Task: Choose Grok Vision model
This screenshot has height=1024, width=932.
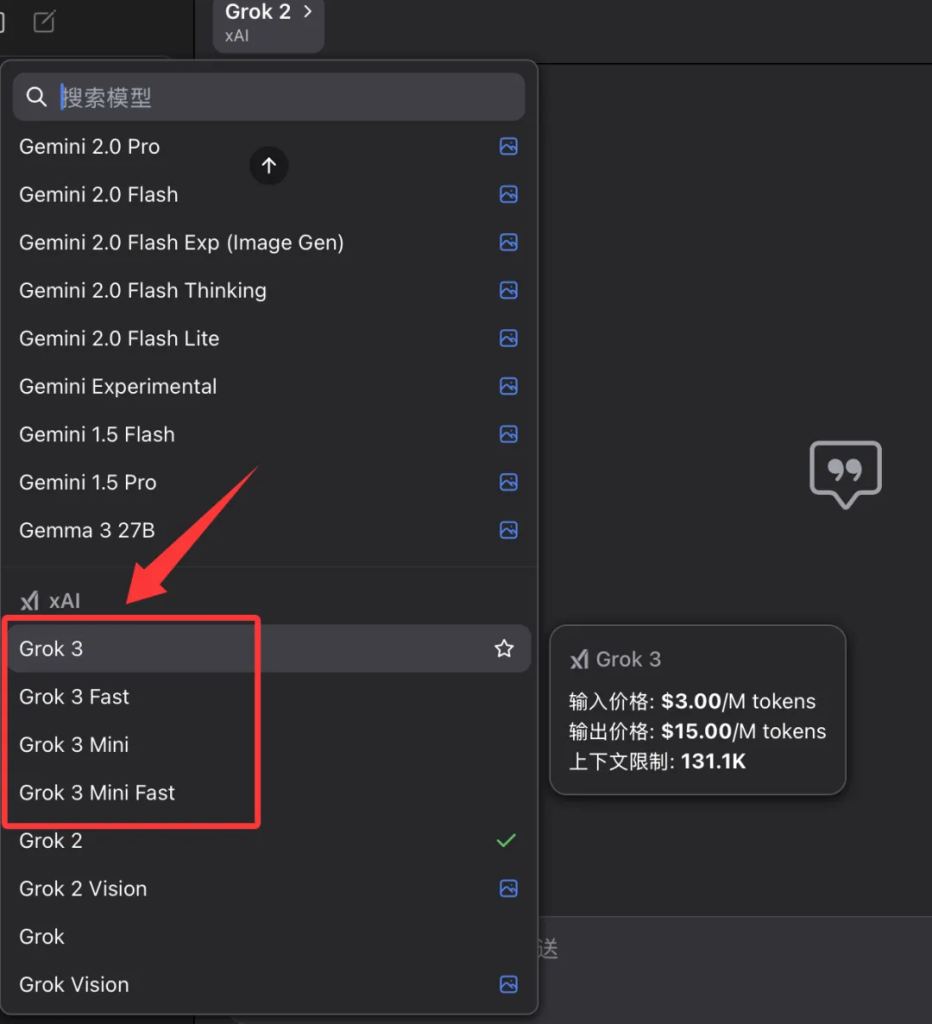Action: (268, 985)
